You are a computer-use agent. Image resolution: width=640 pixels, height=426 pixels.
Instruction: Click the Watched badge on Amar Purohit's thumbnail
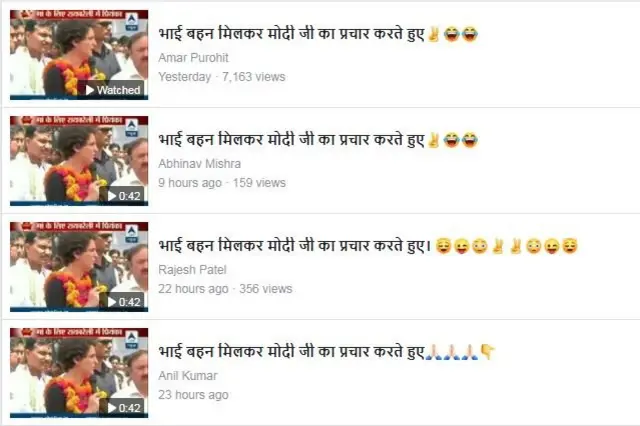[x=113, y=90]
